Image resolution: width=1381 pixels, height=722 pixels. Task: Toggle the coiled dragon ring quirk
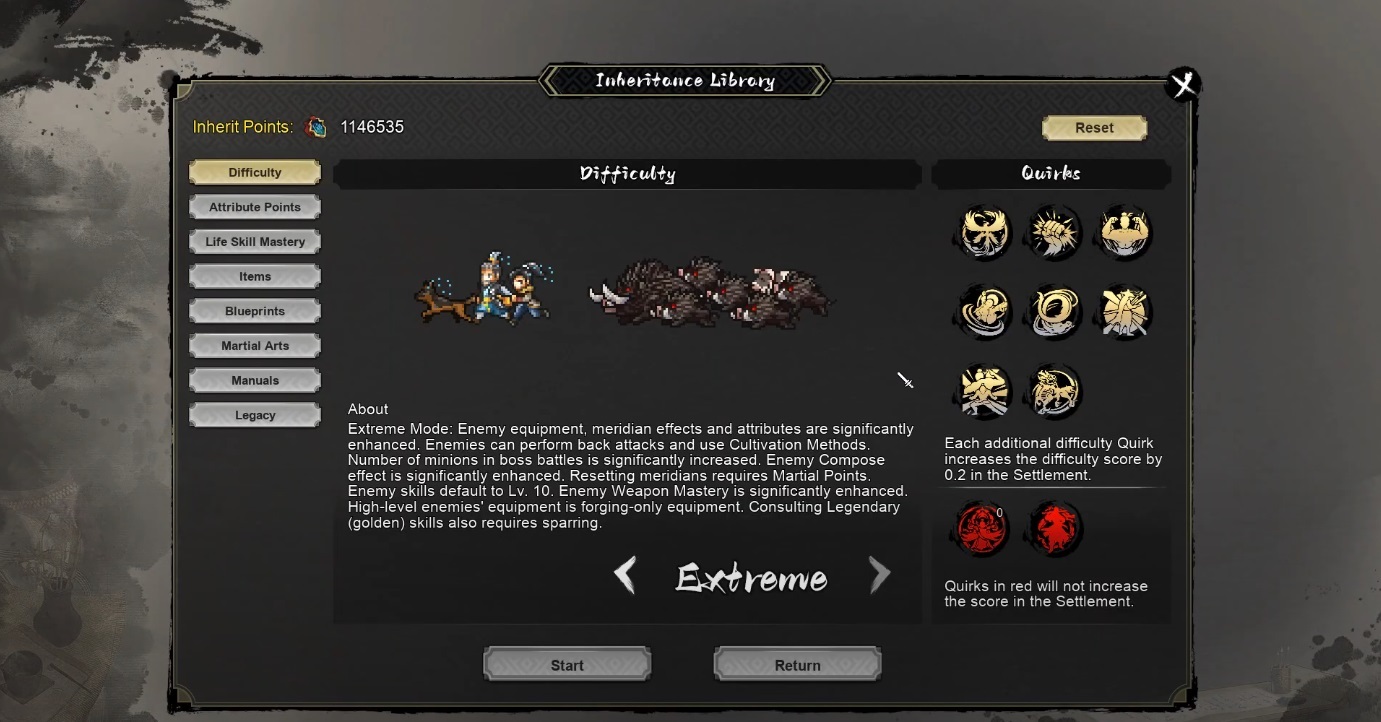[1054, 311]
